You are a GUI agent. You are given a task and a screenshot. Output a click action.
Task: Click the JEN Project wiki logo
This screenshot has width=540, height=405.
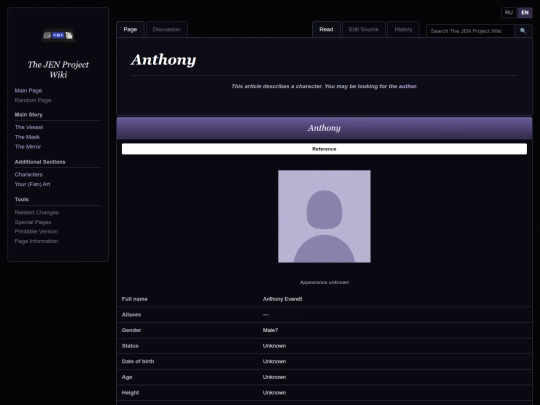tap(58, 35)
